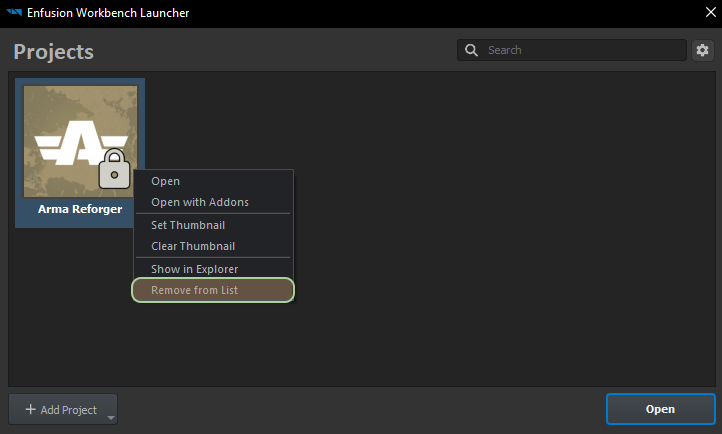Choose Show in Explorer entry
The image size is (722, 434).
click(x=214, y=269)
